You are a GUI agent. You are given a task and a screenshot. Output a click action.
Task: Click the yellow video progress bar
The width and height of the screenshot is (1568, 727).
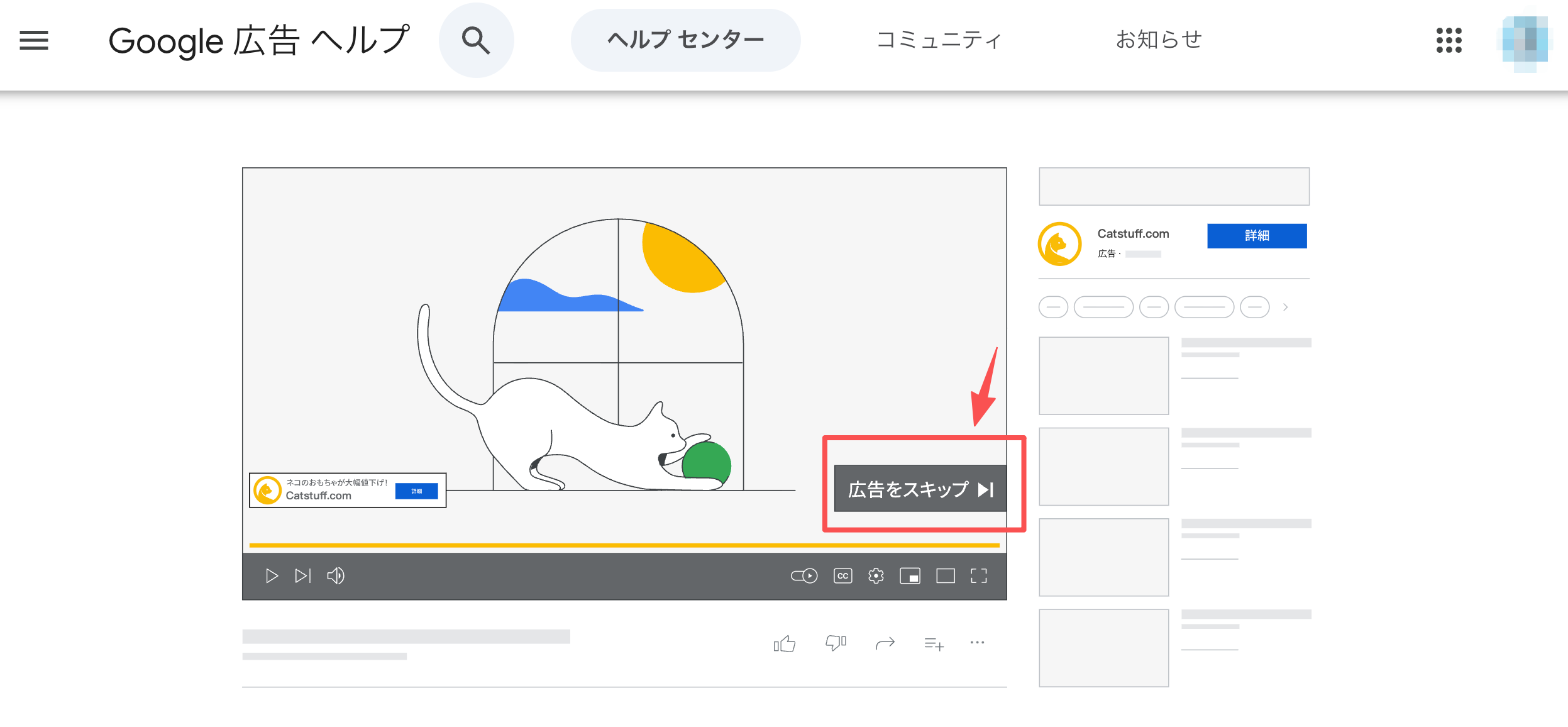coord(624,545)
